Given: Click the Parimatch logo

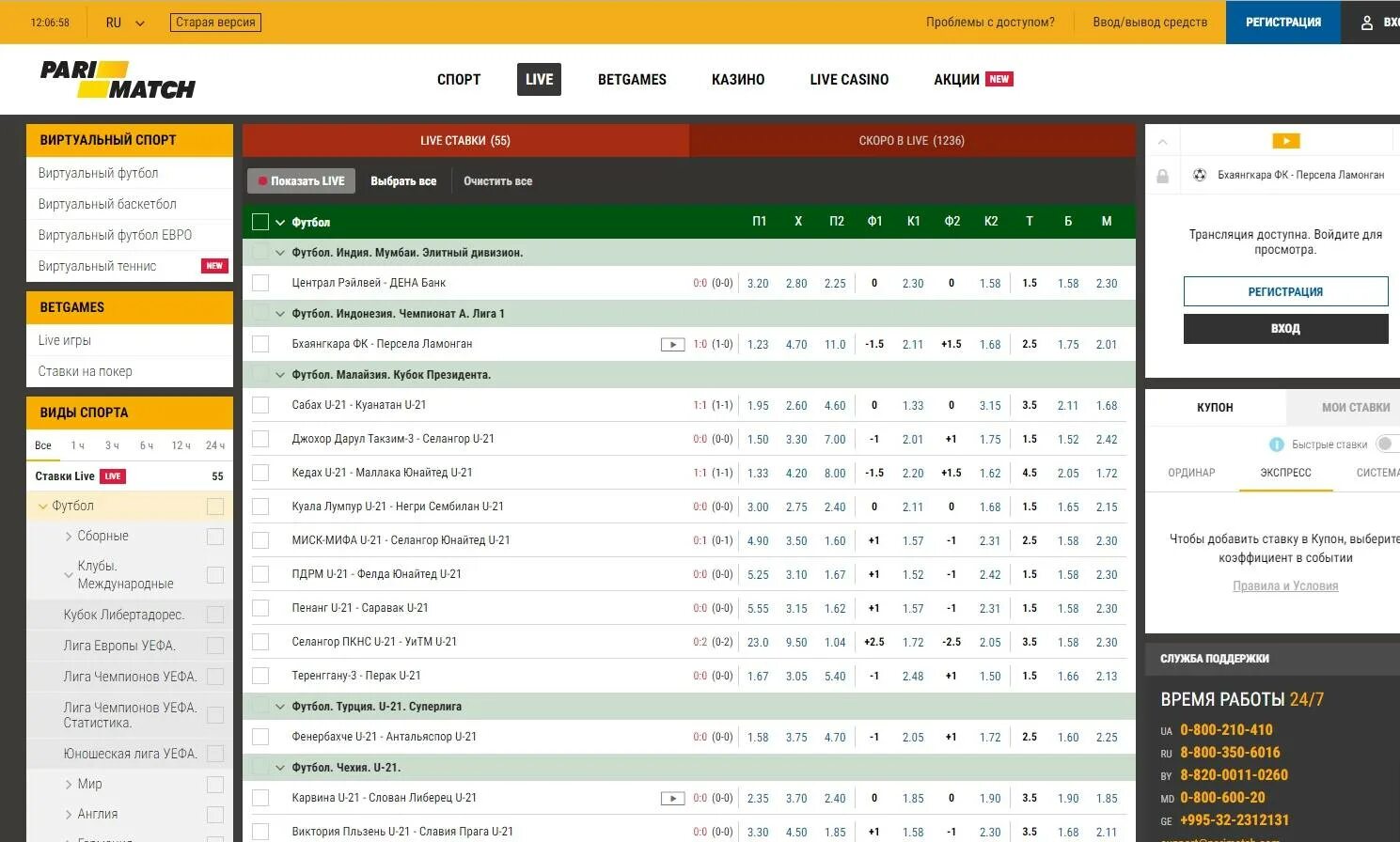Looking at the screenshot, I should click(118, 80).
